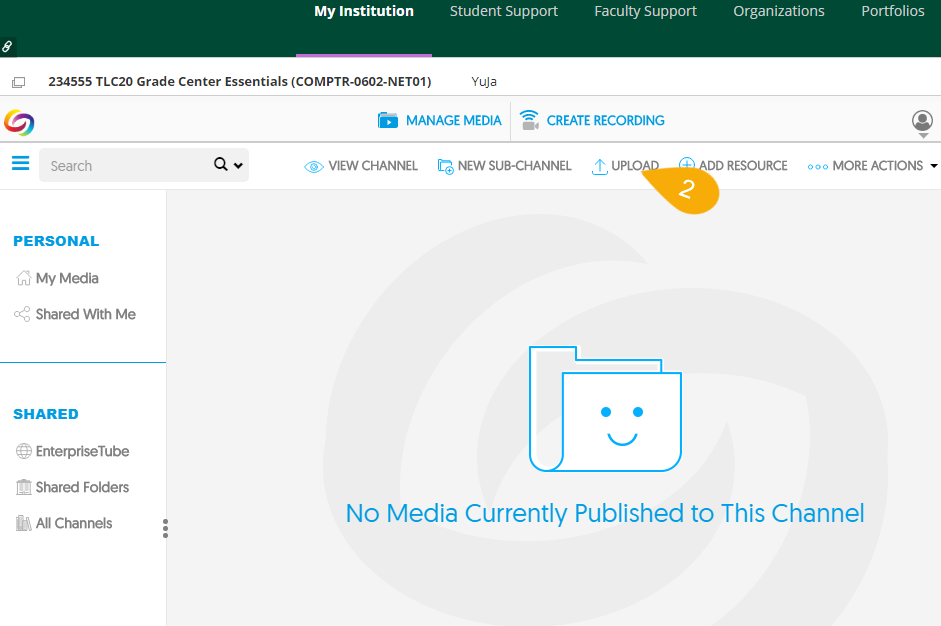Click the Upload button
Image resolution: width=941 pixels, height=626 pixels.
(625, 166)
